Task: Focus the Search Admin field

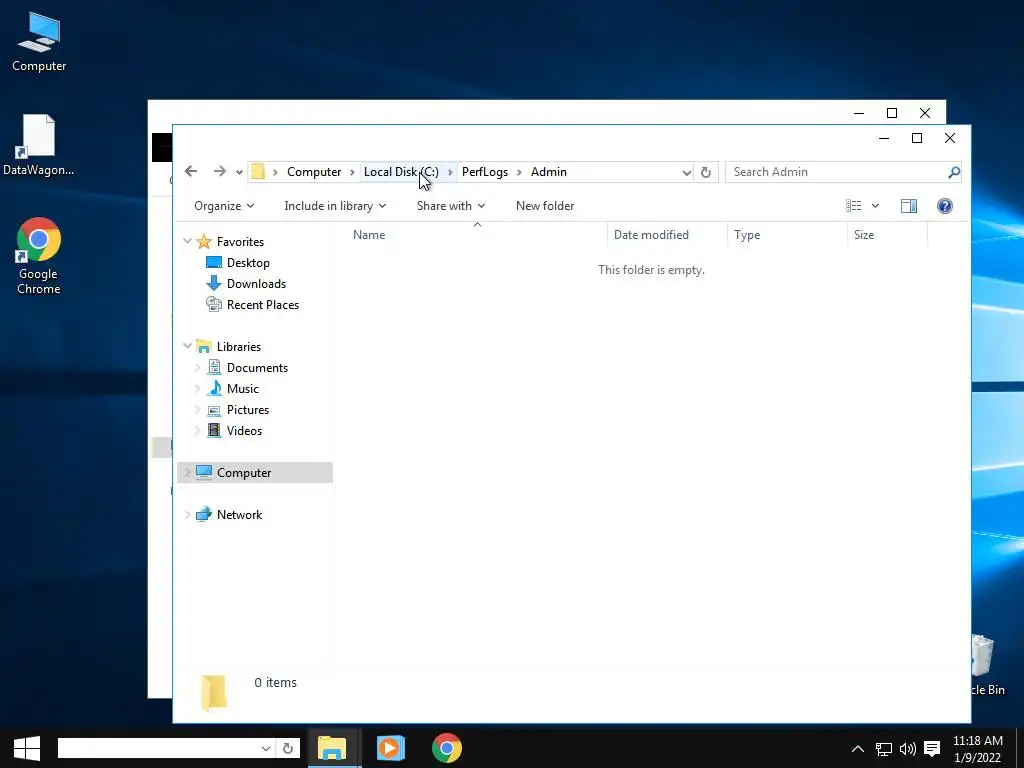Action: click(x=837, y=172)
